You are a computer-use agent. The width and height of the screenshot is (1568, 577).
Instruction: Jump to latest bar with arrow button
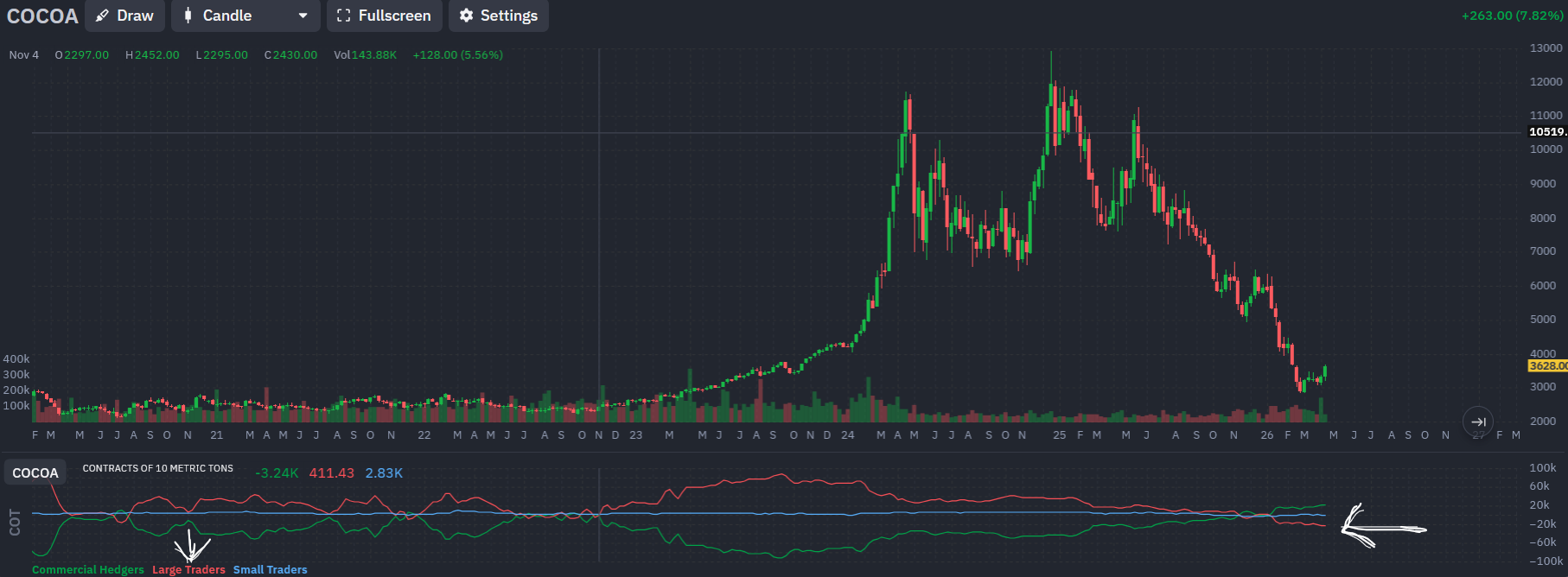1477,422
